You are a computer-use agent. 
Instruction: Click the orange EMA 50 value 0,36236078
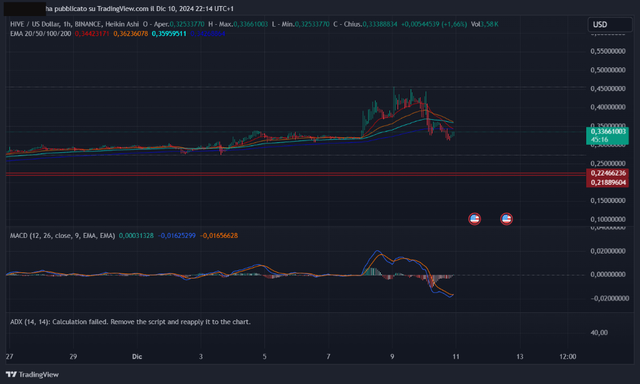(x=131, y=33)
